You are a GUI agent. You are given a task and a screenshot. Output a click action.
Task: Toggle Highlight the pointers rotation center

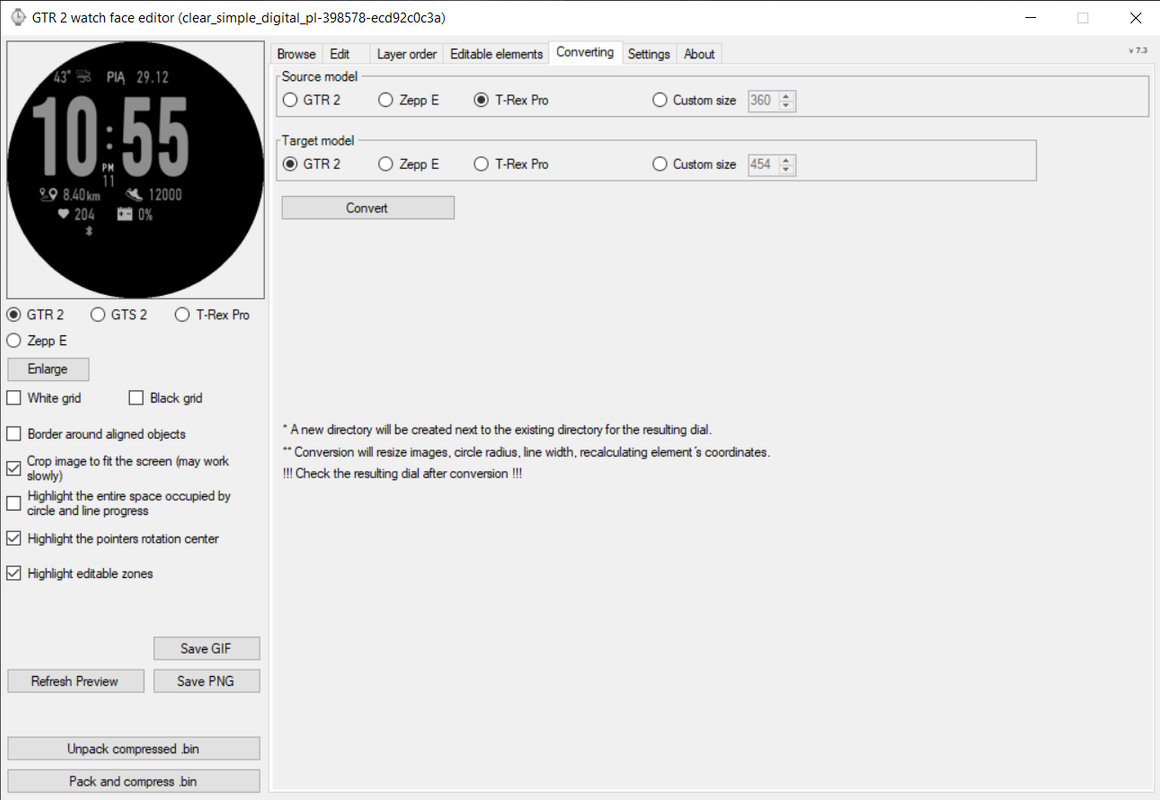pyautogui.click(x=113, y=539)
